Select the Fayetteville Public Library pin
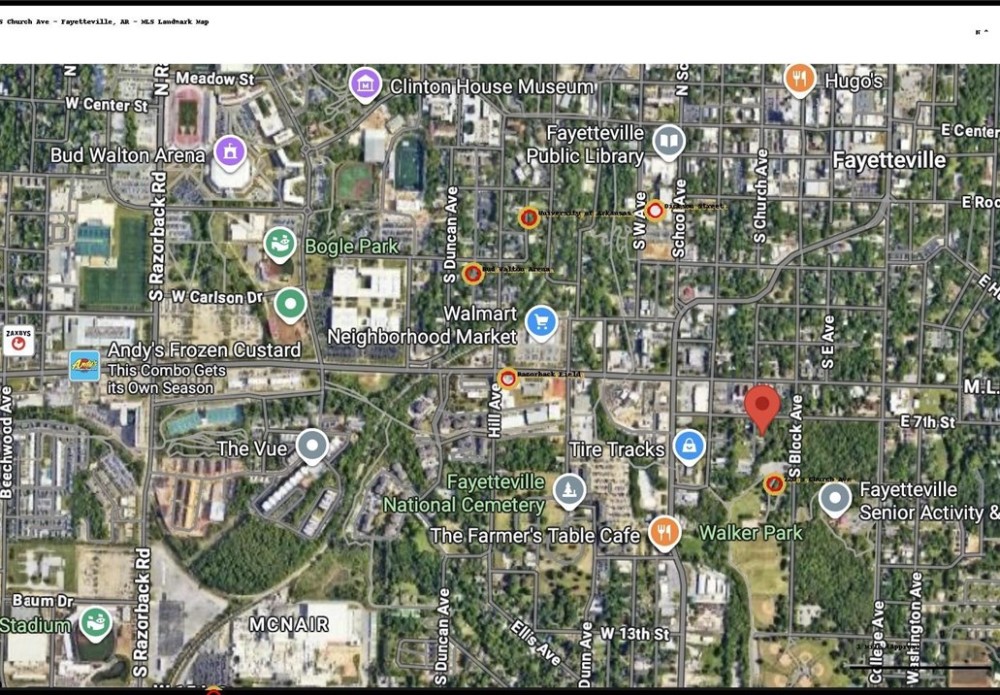The height and width of the screenshot is (695, 1000). tap(669, 141)
